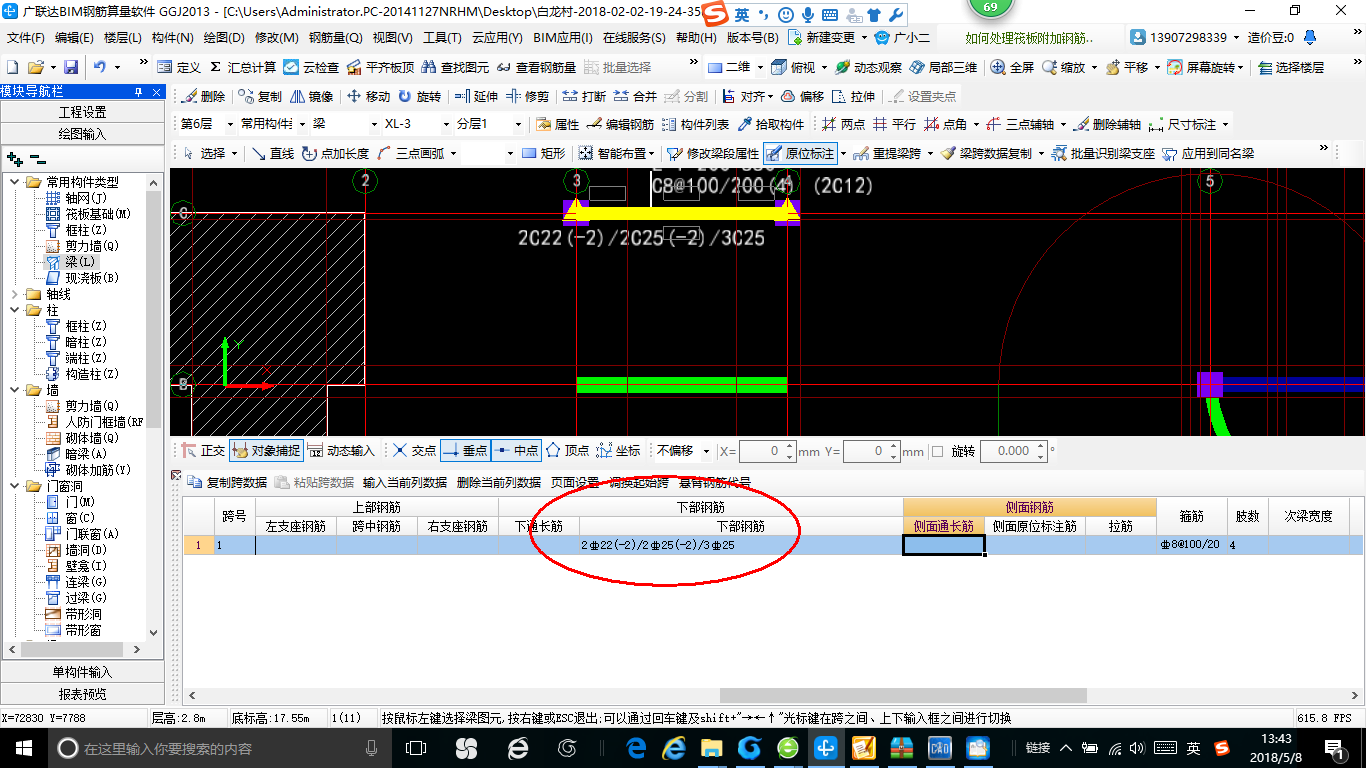
Task: Select the 移动 move tool
Action: pos(368,96)
